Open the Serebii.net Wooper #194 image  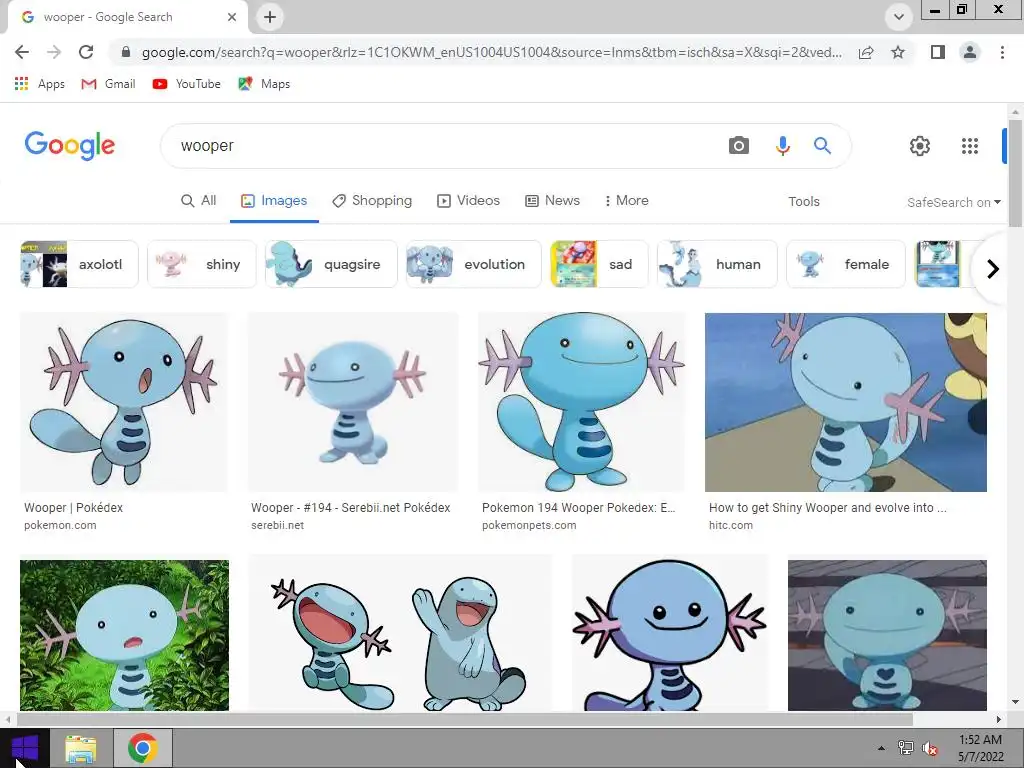tap(353, 402)
